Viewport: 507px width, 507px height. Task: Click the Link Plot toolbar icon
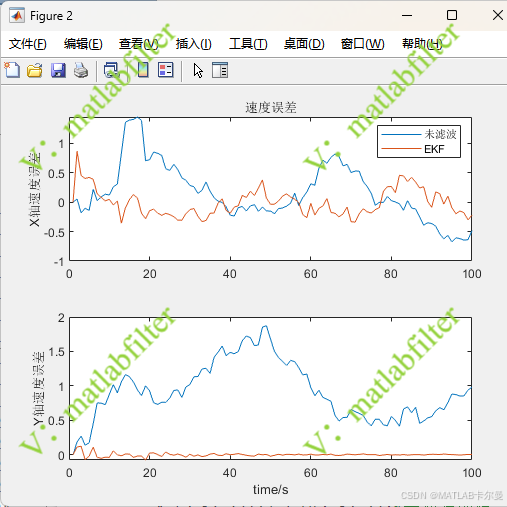click(111, 70)
